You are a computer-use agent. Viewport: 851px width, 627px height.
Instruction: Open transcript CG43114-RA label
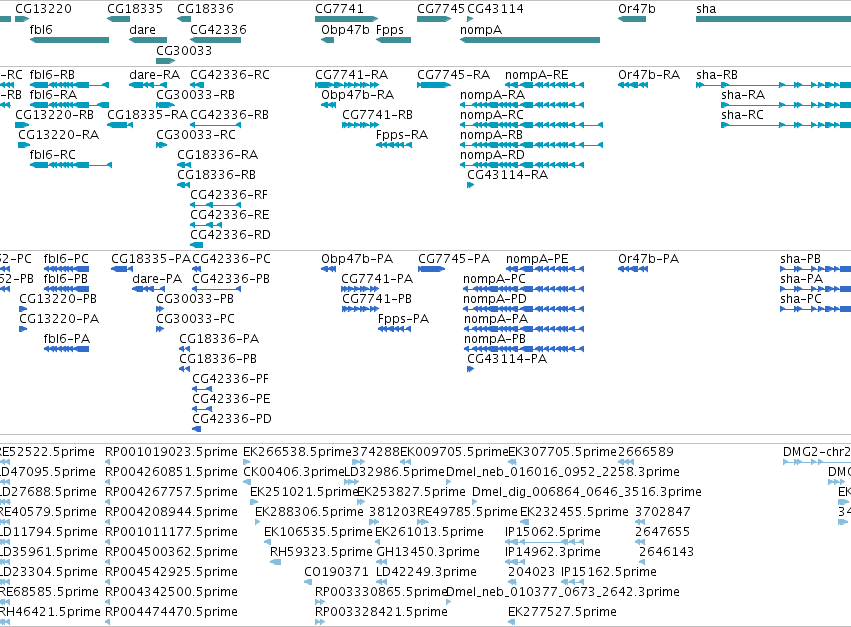coord(507,175)
